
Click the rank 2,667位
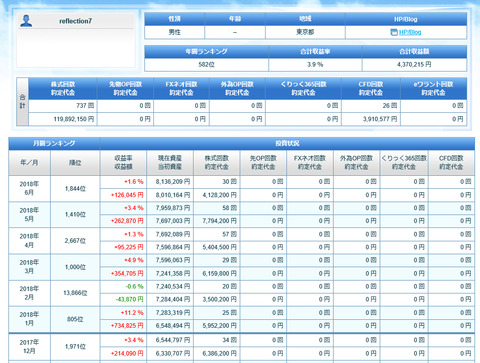(x=75, y=241)
